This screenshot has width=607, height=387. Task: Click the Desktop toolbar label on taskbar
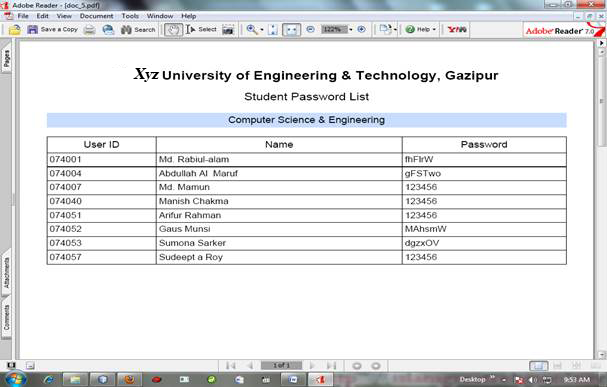473,380
